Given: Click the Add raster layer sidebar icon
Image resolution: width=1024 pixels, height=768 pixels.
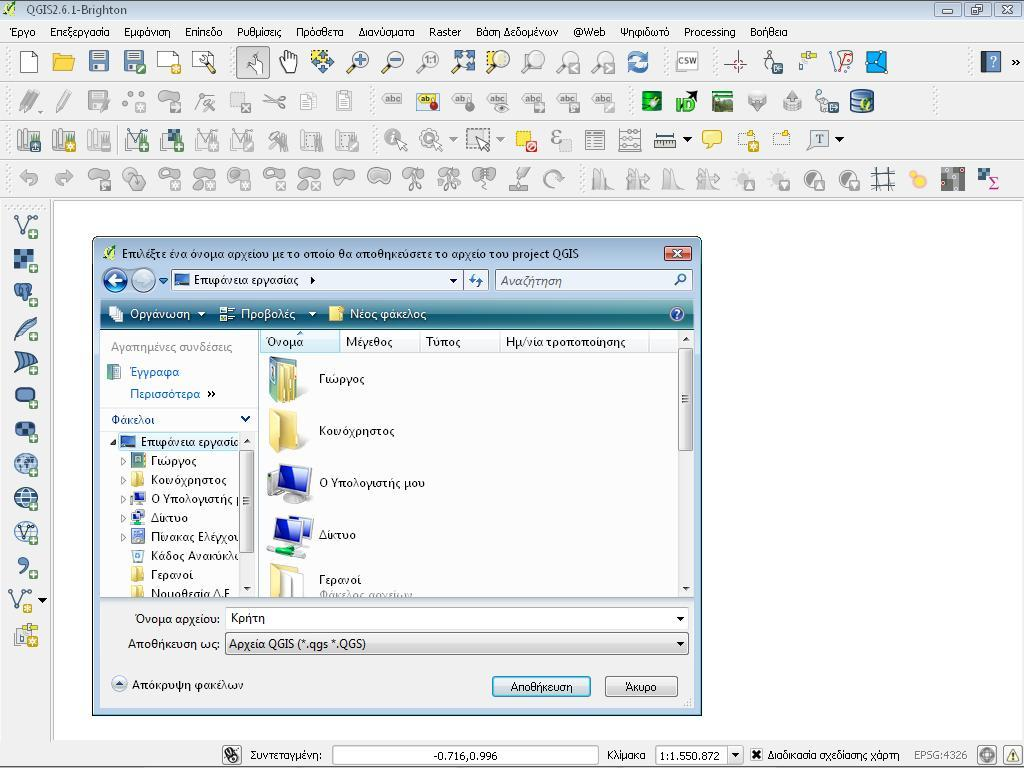Looking at the screenshot, I should point(26,260).
